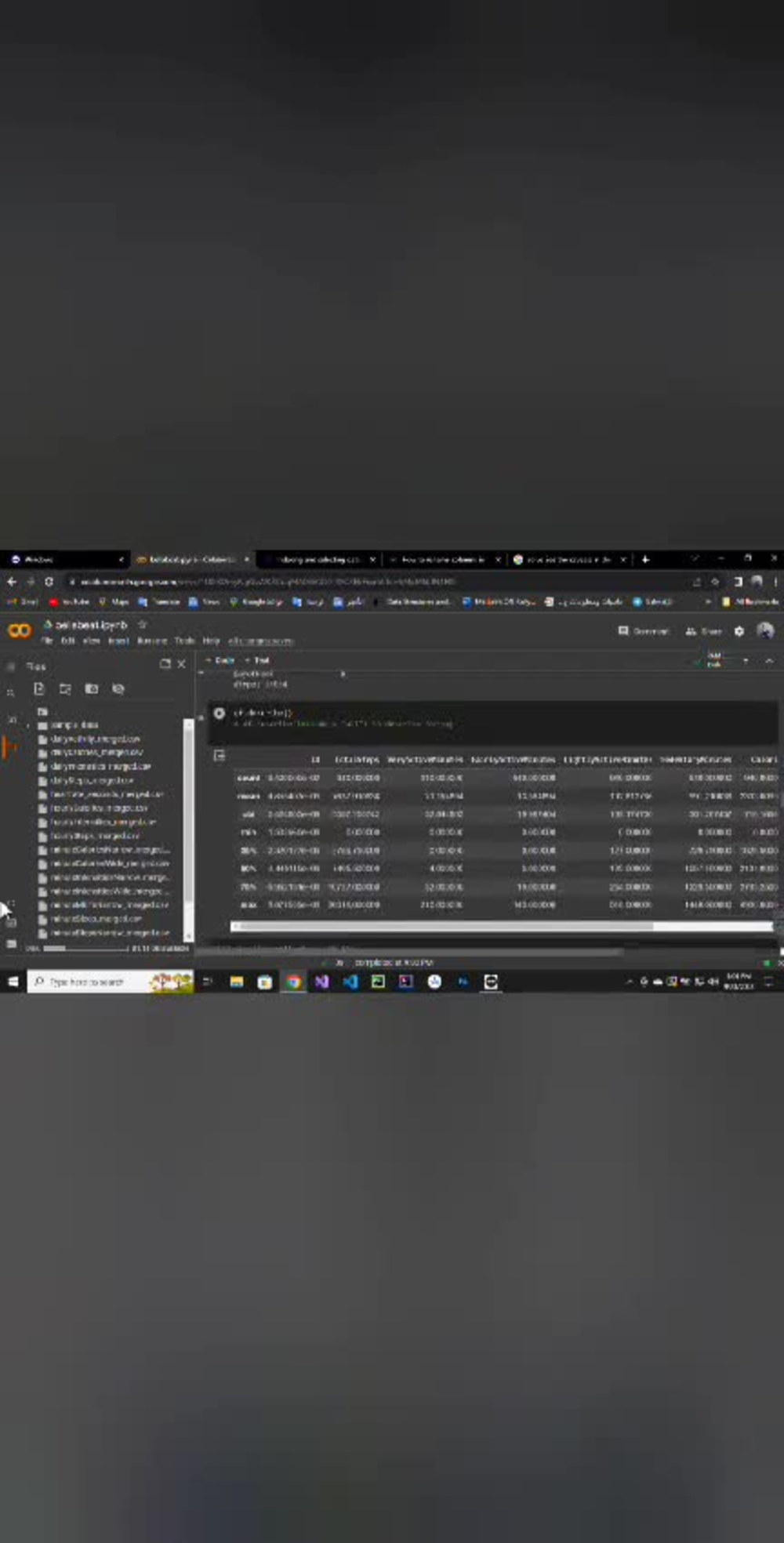The width and height of the screenshot is (784, 1543).
Task: Open the Insert menu
Action: point(118,641)
